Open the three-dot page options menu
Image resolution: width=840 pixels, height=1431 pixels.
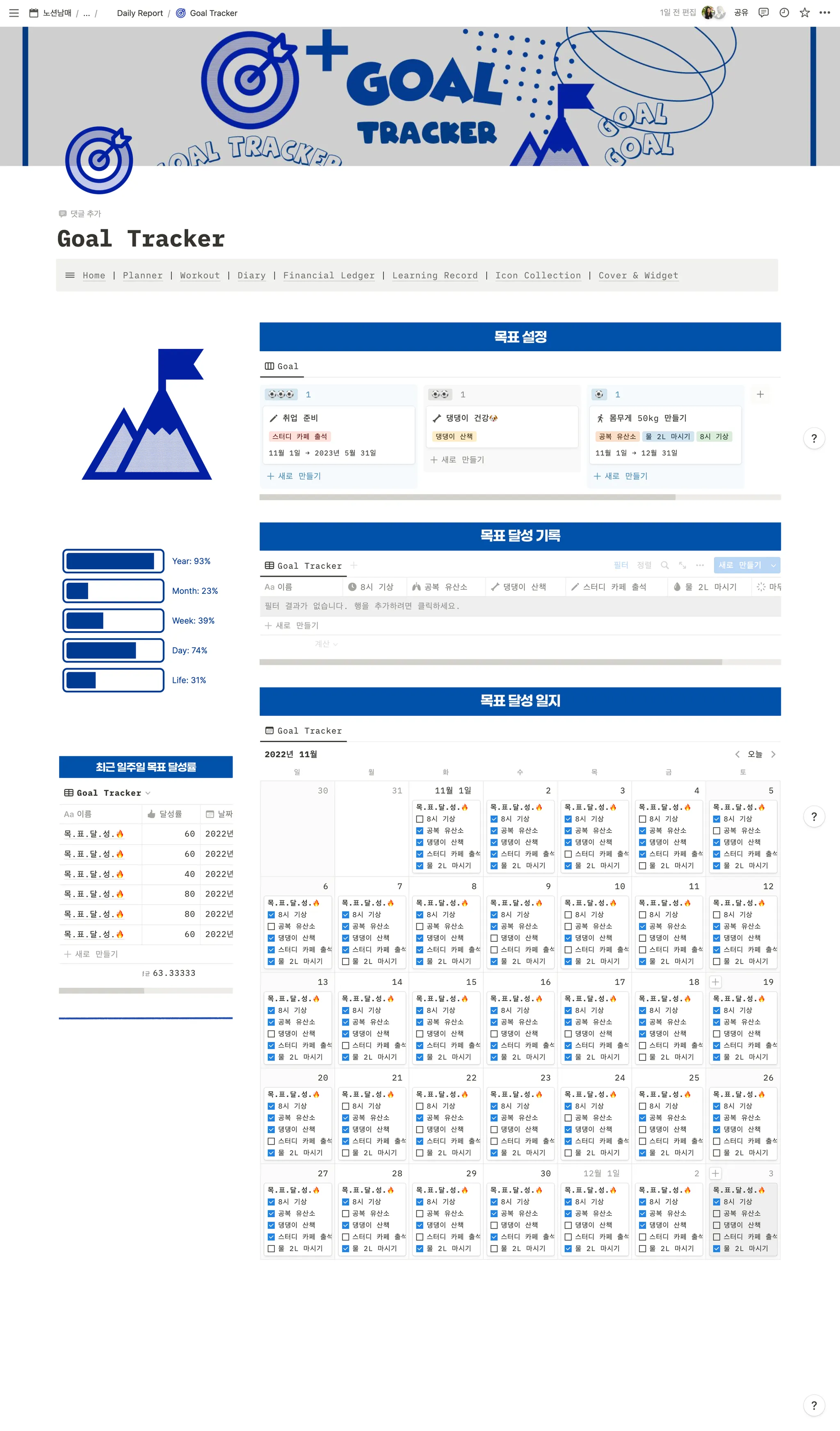(825, 12)
